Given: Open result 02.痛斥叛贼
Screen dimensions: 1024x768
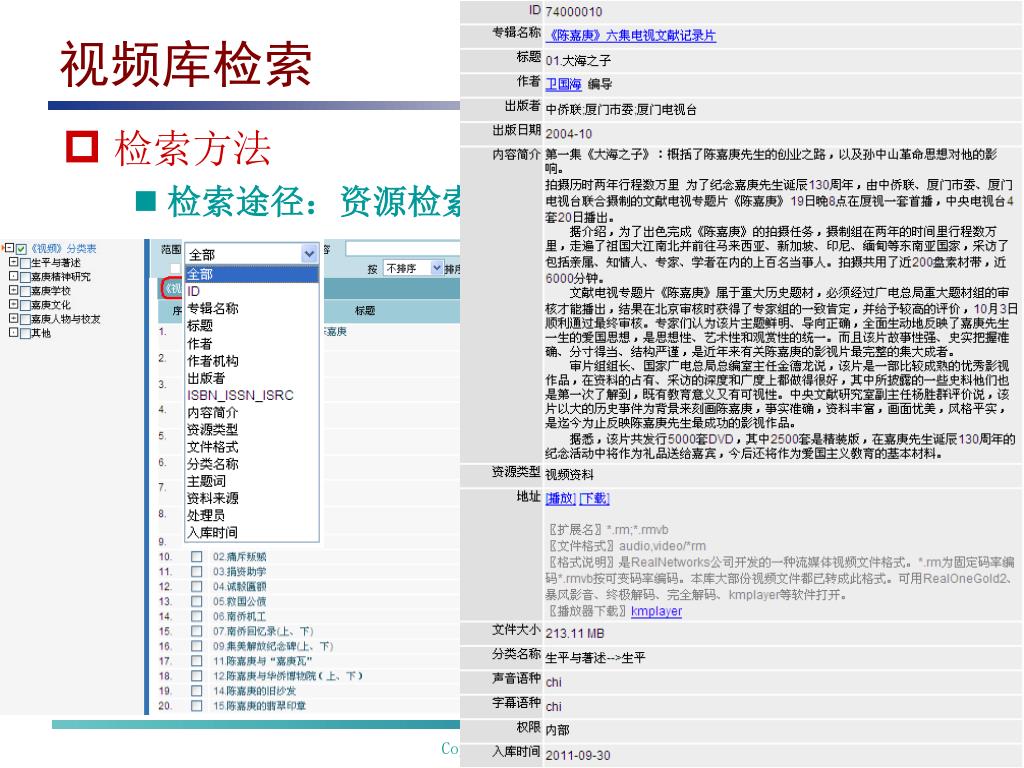Looking at the screenshot, I should [239, 557].
